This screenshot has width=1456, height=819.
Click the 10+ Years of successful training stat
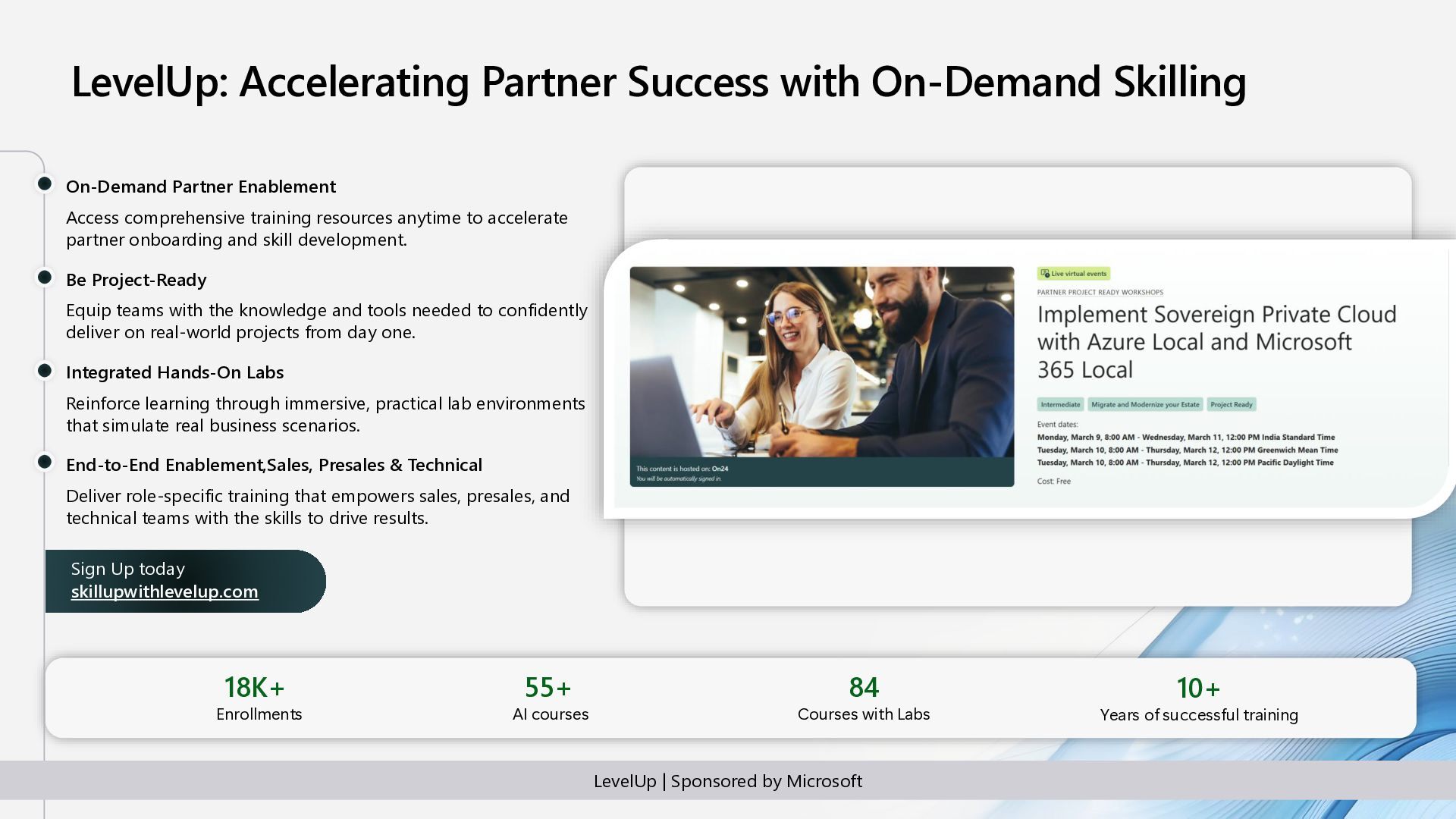pyautogui.click(x=1198, y=699)
